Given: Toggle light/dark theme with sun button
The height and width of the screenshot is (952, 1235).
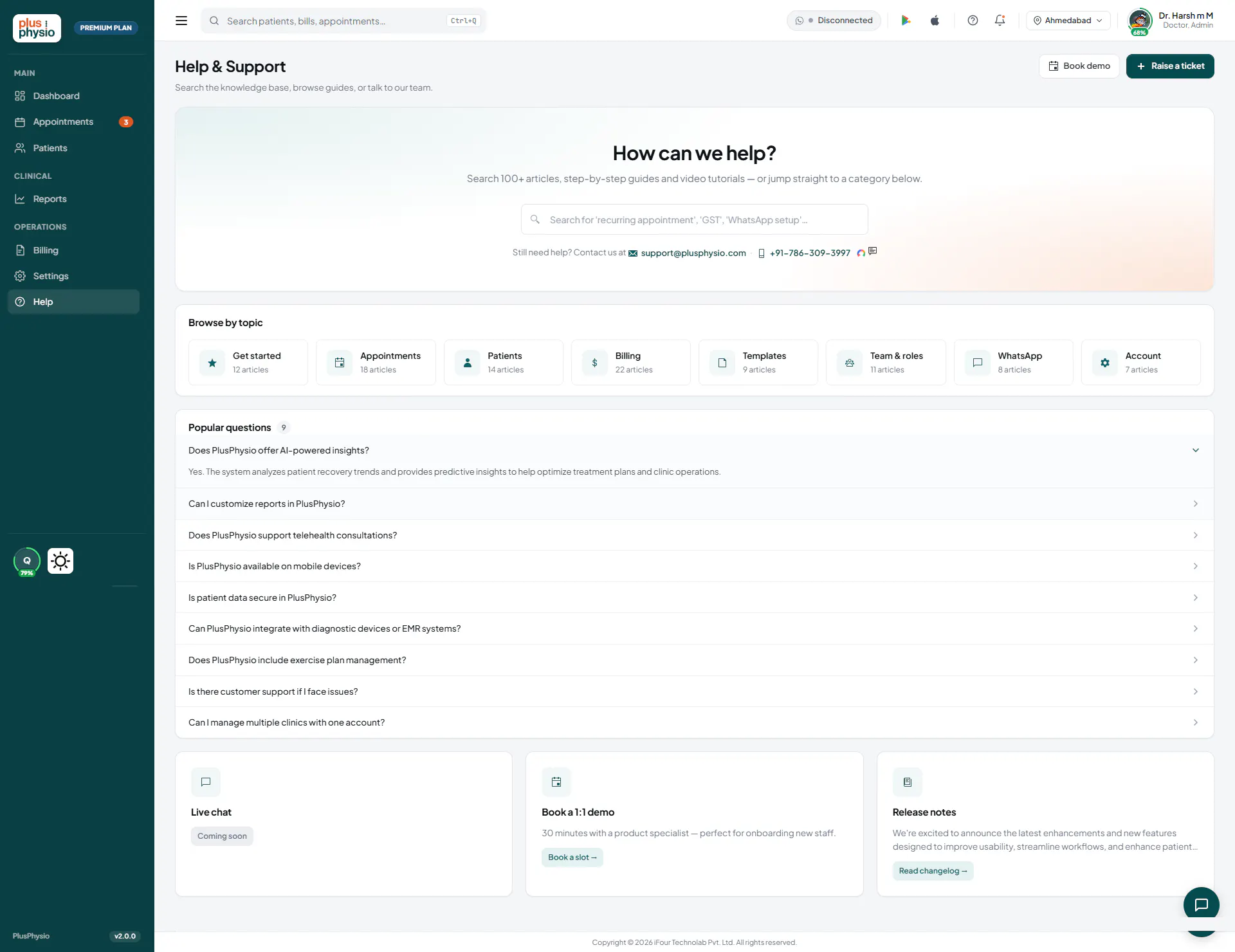Looking at the screenshot, I should point(60,561).
